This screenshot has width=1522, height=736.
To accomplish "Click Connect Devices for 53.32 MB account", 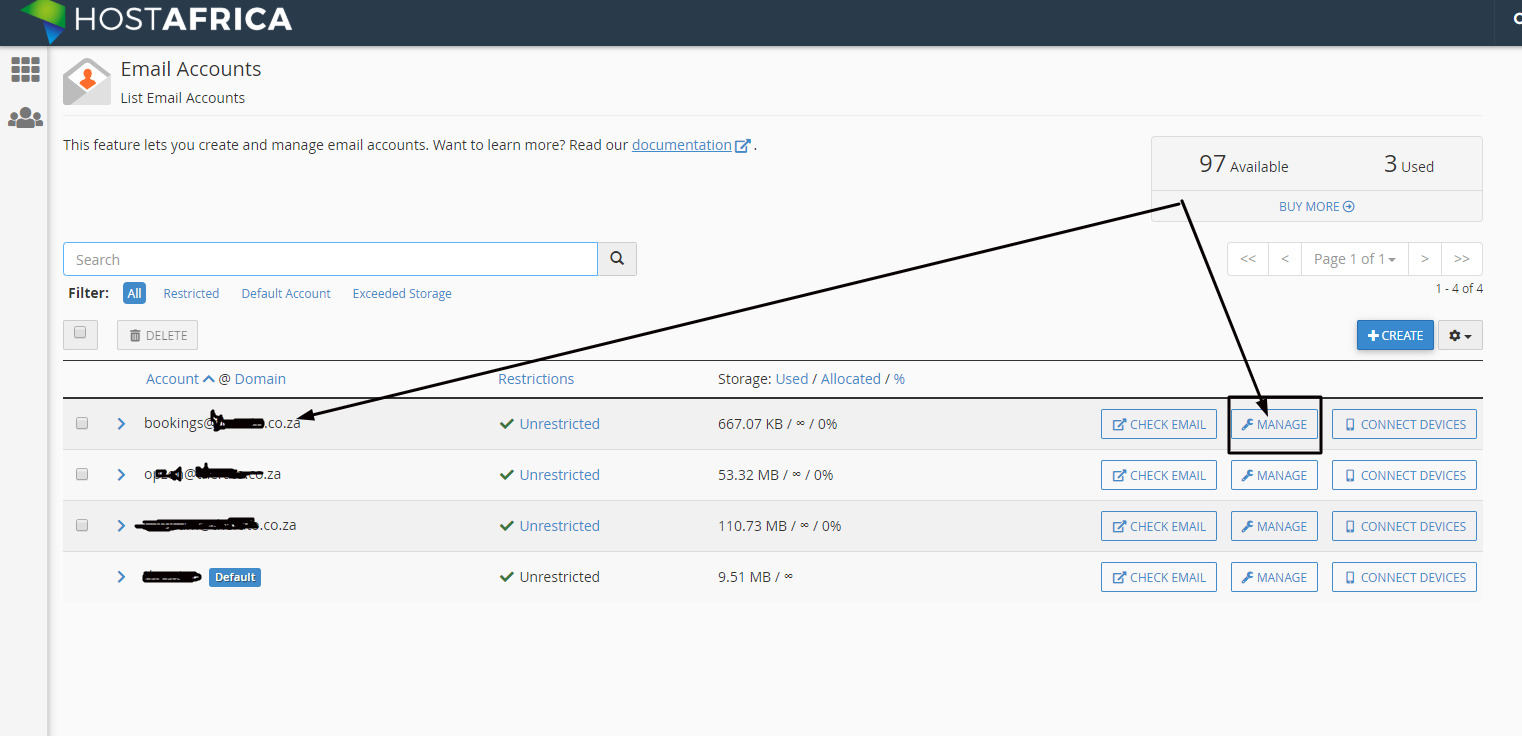I will tap(1404, 475).
